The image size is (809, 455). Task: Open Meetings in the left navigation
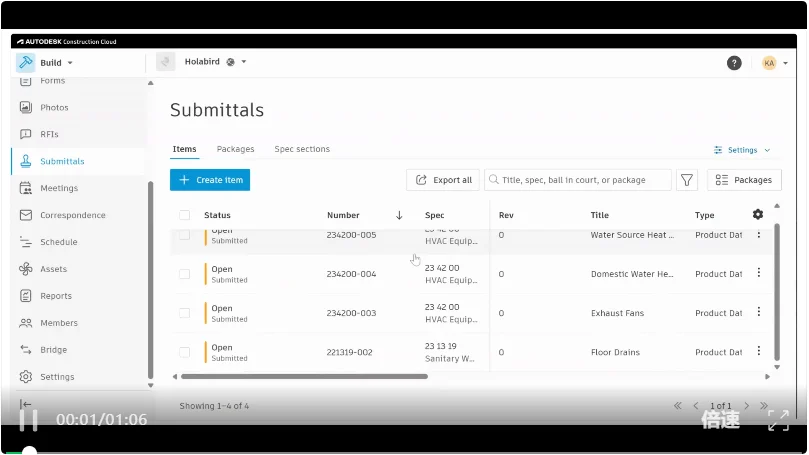[x=58, y=188]
